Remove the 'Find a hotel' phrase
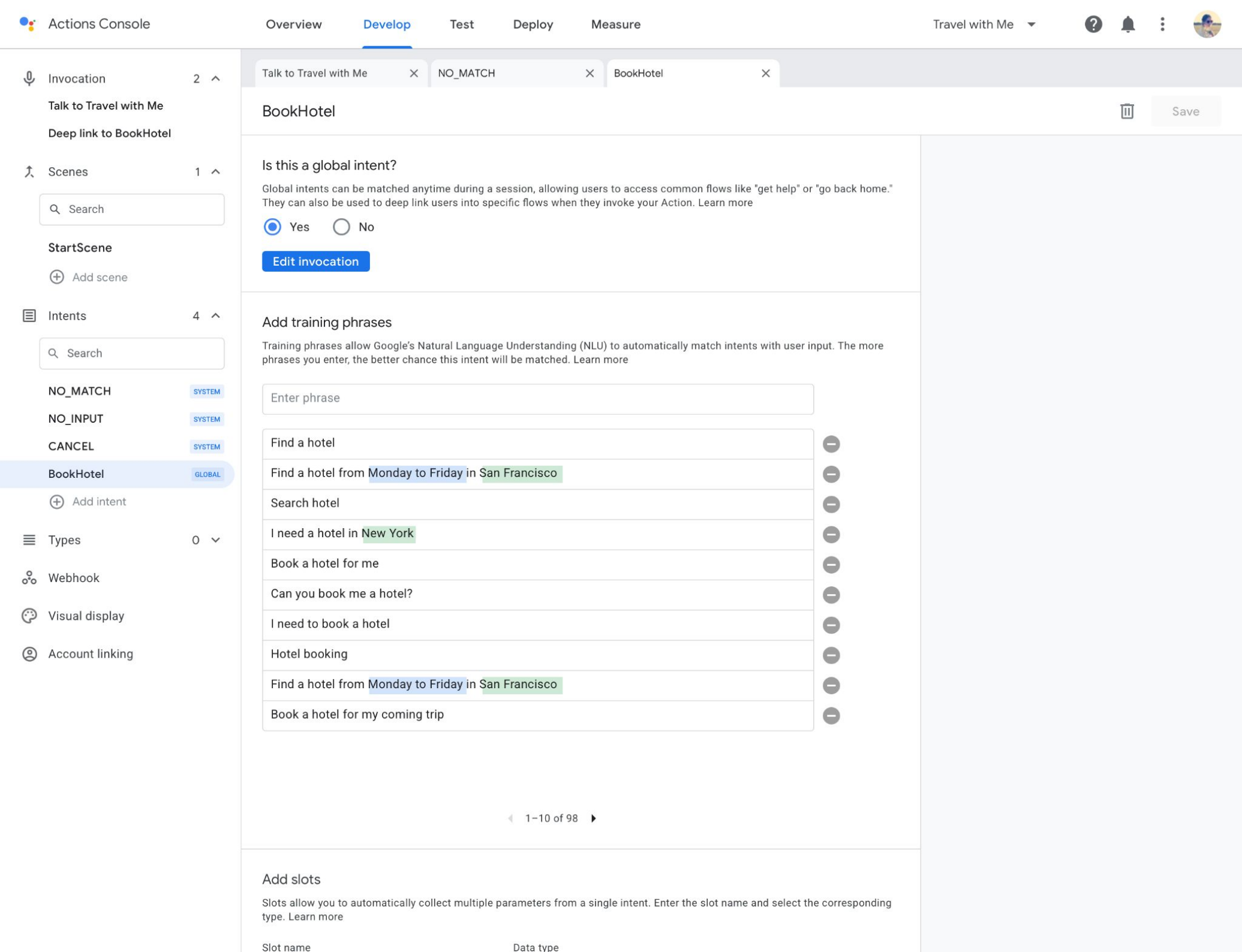 click(831, 444)
